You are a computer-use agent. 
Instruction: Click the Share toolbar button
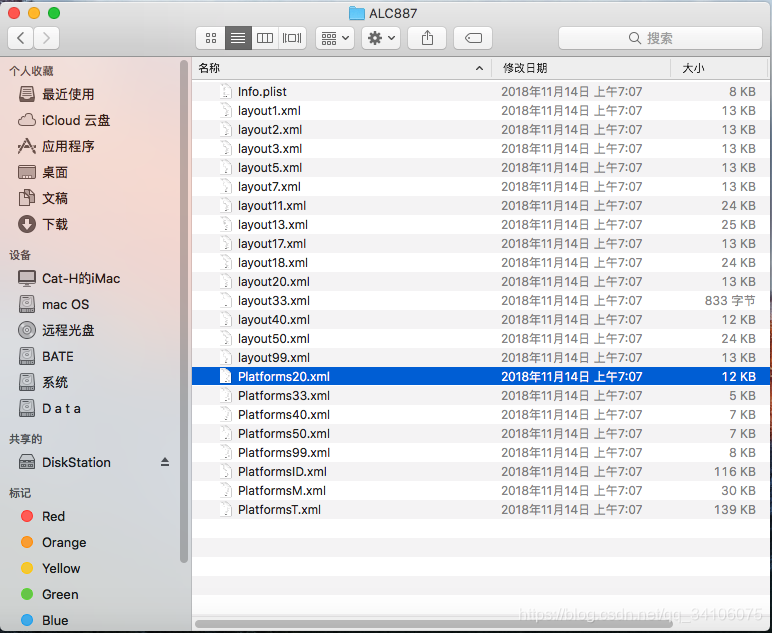427,38
